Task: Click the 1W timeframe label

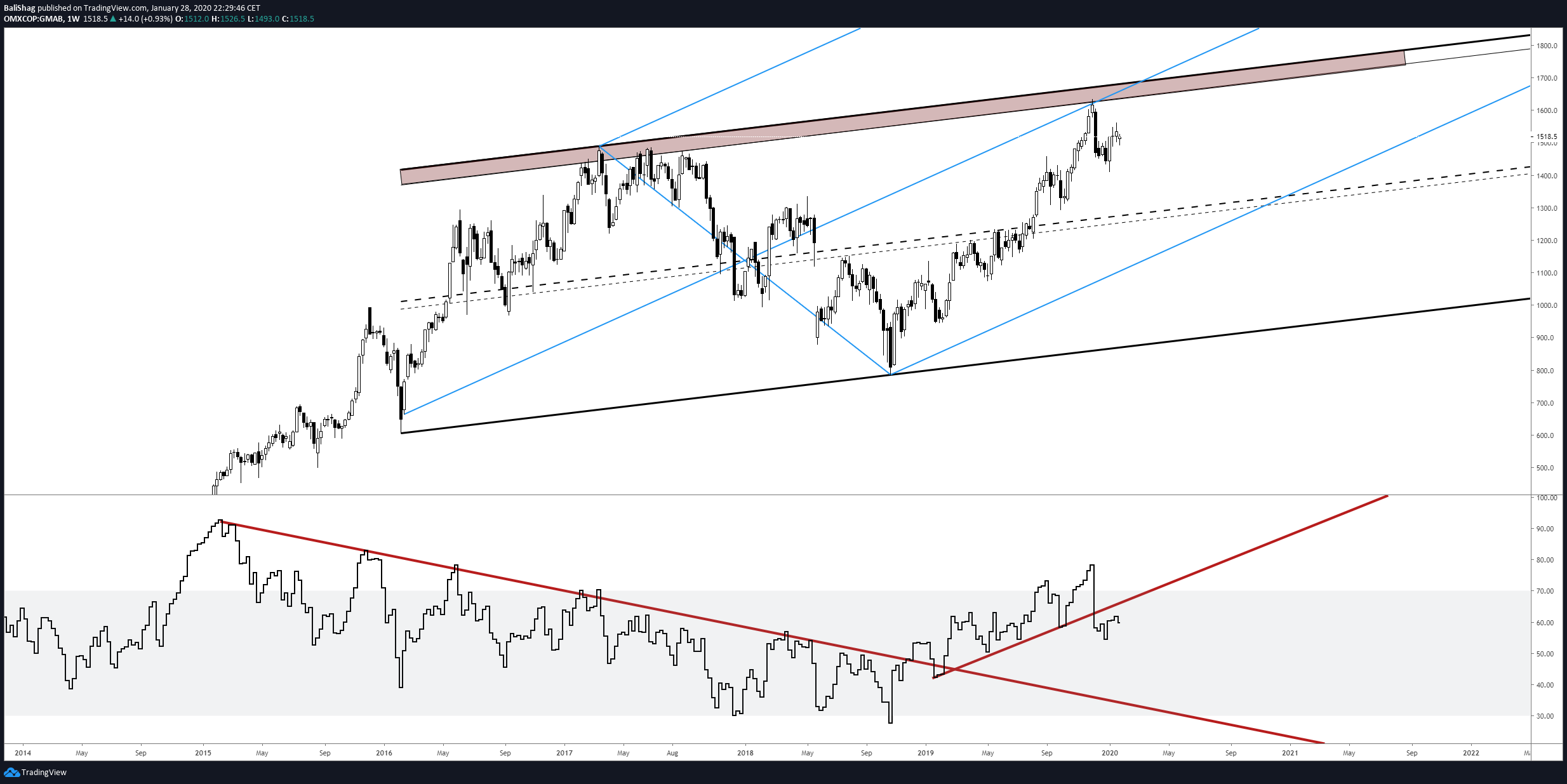Action: (73, 19)
